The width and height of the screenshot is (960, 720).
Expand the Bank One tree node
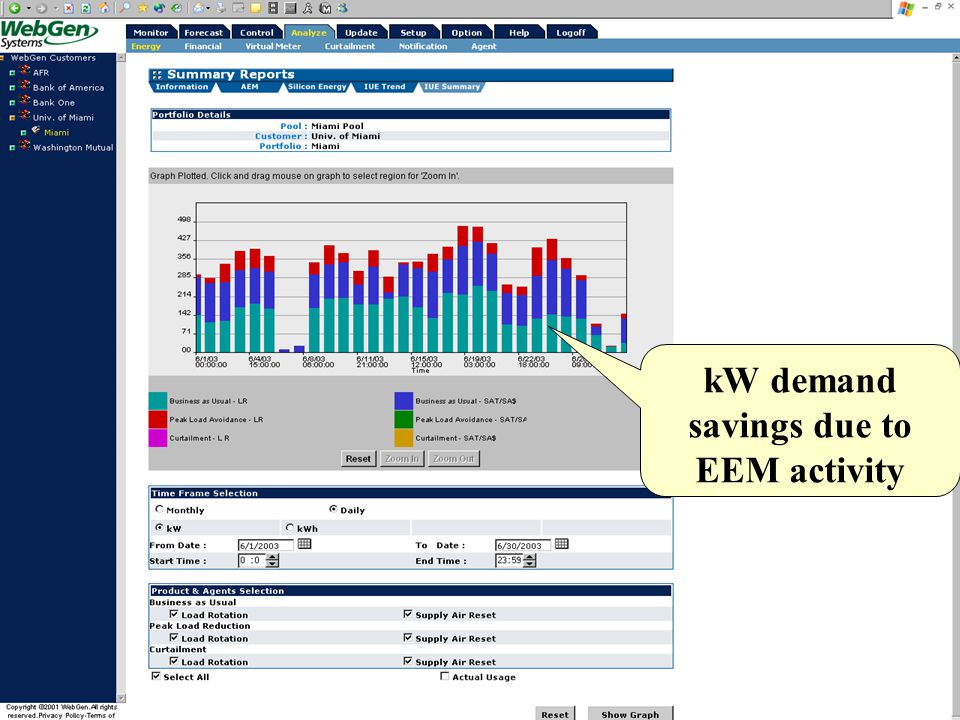coord(12,103)
